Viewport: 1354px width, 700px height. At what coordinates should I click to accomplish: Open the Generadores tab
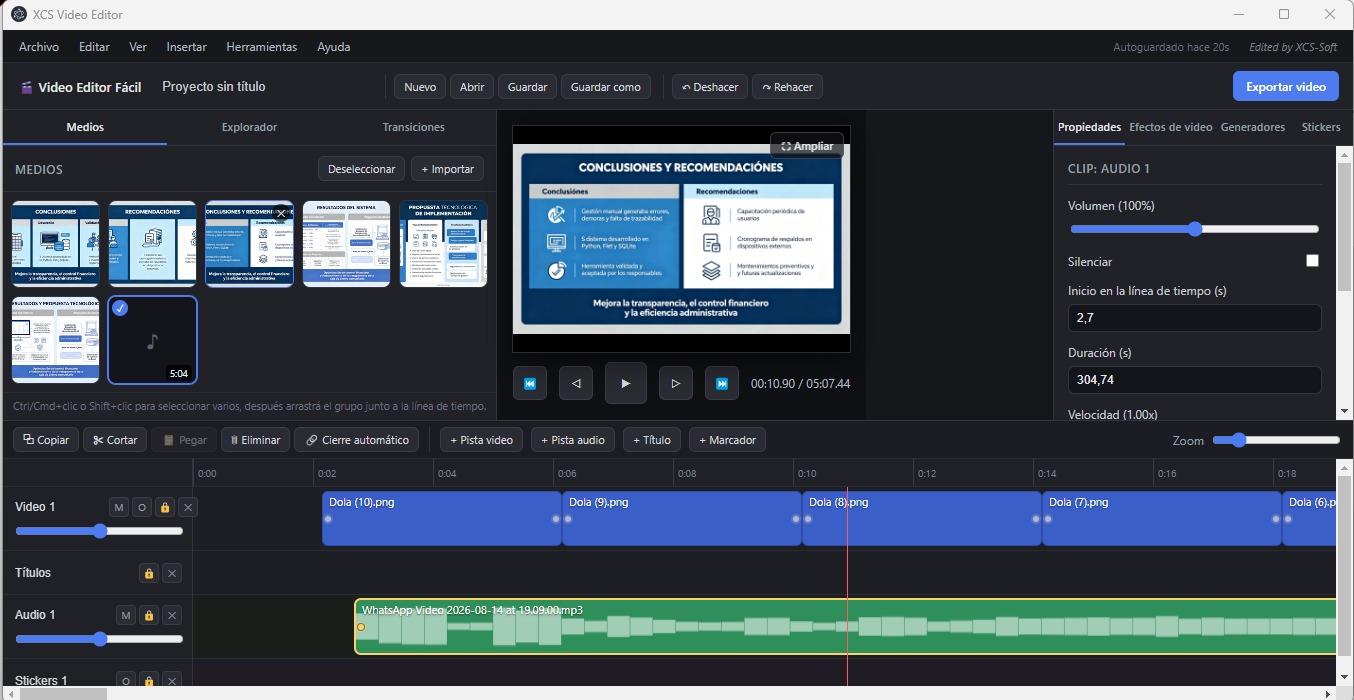1253,127
